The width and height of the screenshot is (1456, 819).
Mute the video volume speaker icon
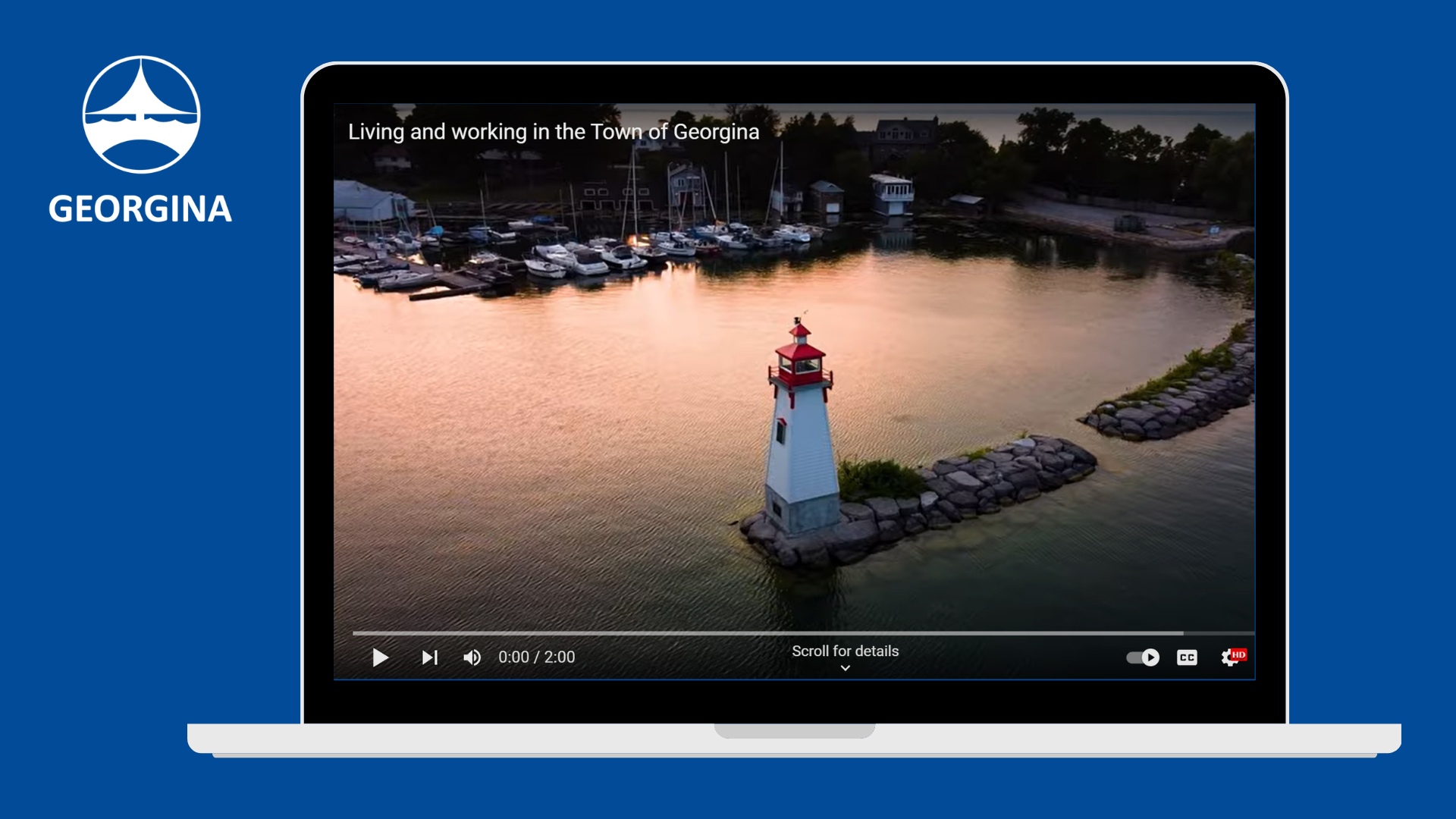pos(472,657)
